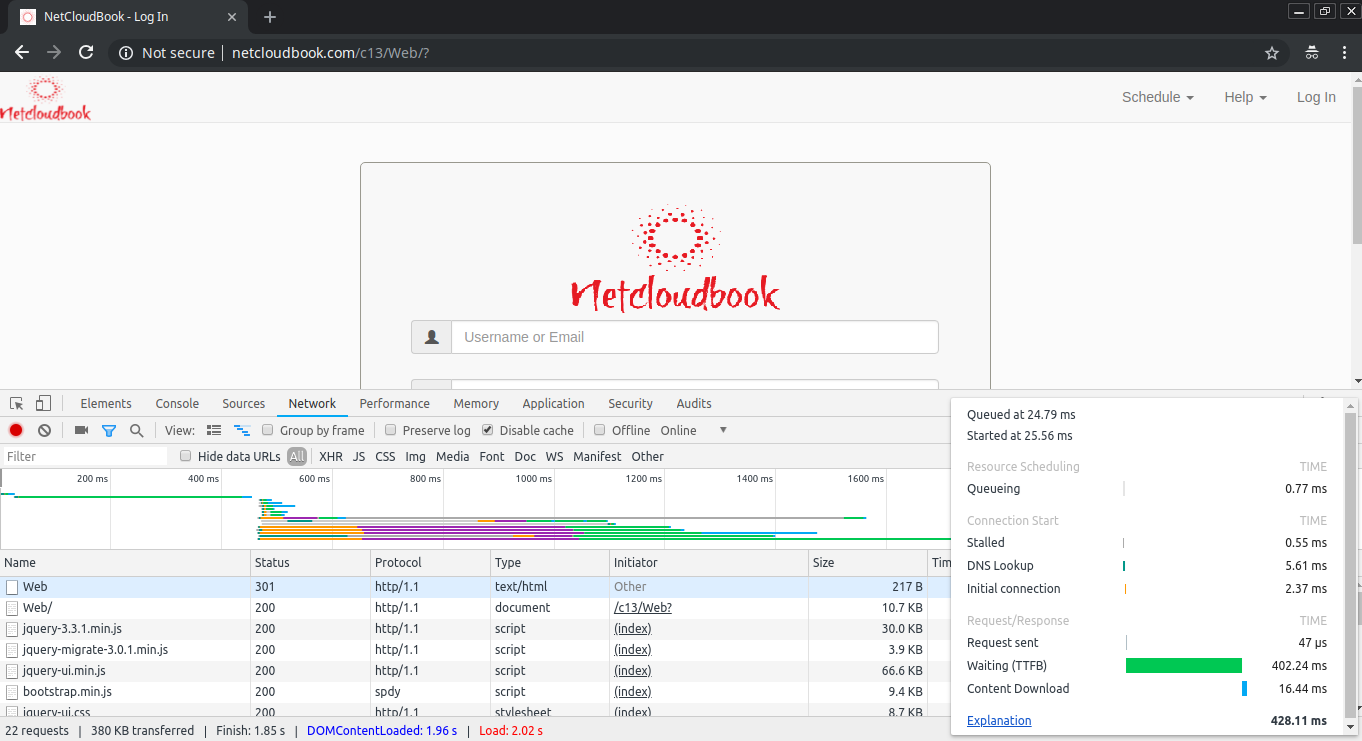Open the Performance tab
The width and height of the screenshot is (1362, 741).
click(x=395, y=404)
